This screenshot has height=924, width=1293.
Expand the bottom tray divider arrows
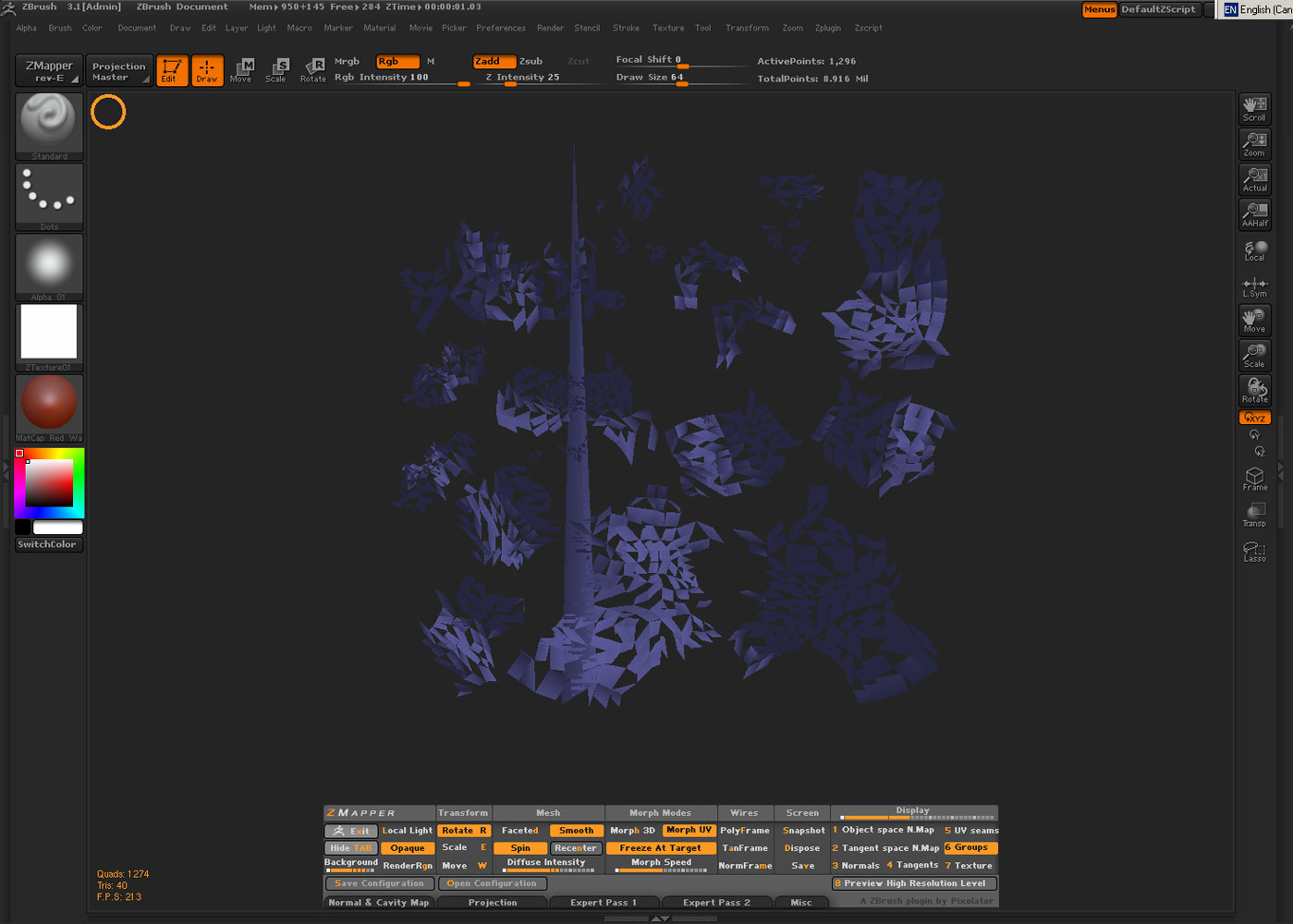click(660, 918)
